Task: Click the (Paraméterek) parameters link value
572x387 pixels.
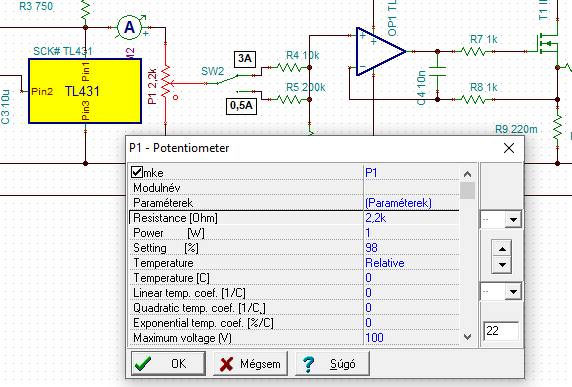Action: [398, 203]
